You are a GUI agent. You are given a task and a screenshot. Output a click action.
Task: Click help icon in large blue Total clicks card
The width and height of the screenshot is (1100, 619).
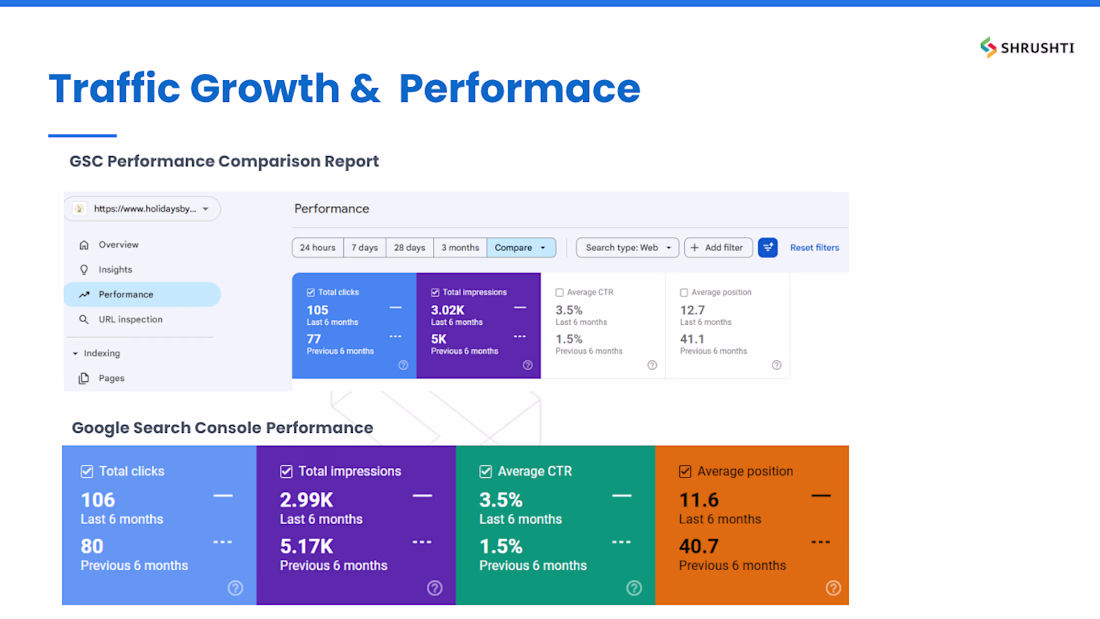click(236, 588)
